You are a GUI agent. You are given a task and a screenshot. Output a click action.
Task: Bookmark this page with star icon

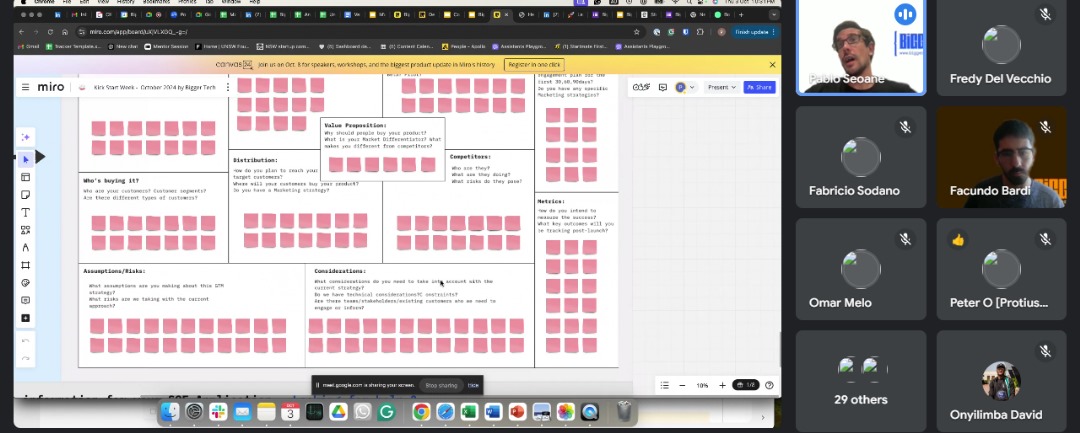(636, 32)
